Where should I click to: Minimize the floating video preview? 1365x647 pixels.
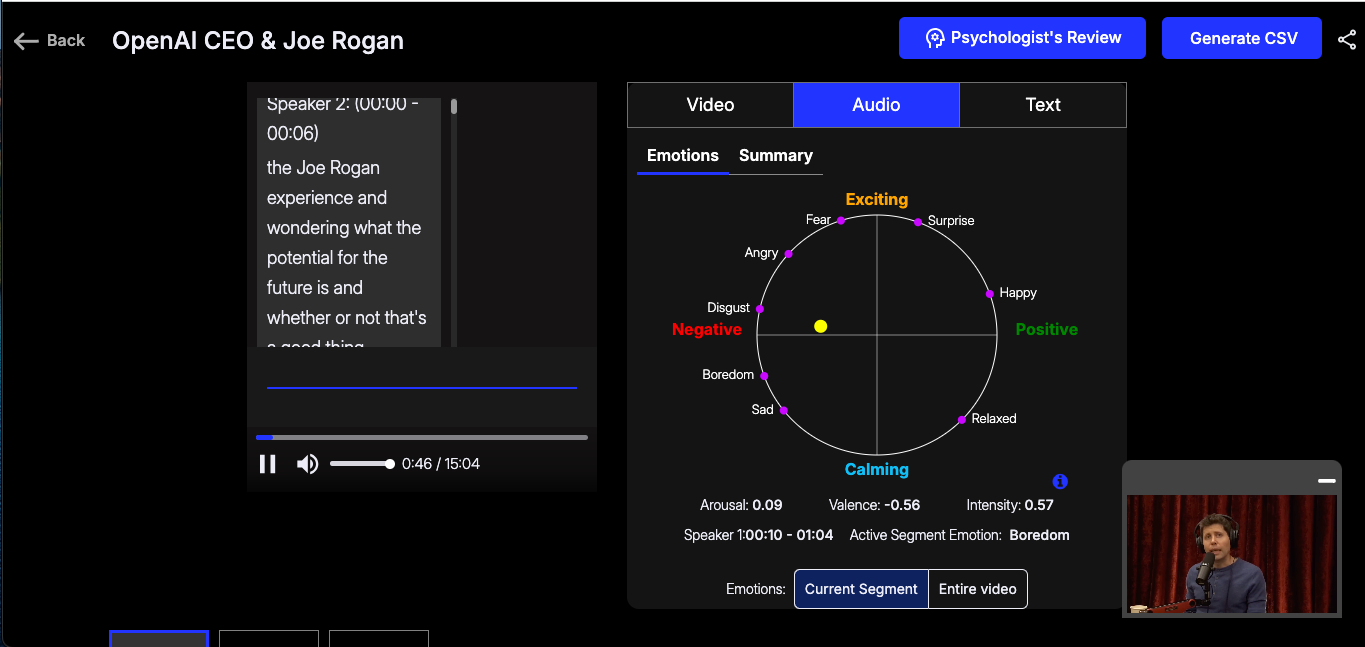(1327, 481)
